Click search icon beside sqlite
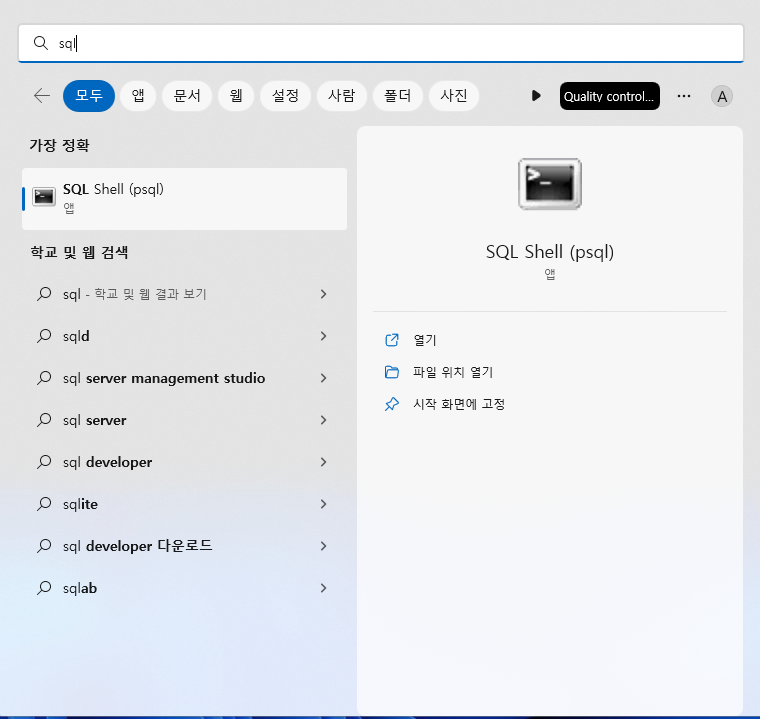The height and width of the screenshot is (719, 760). pyautogui.click(x=44, y=503)
